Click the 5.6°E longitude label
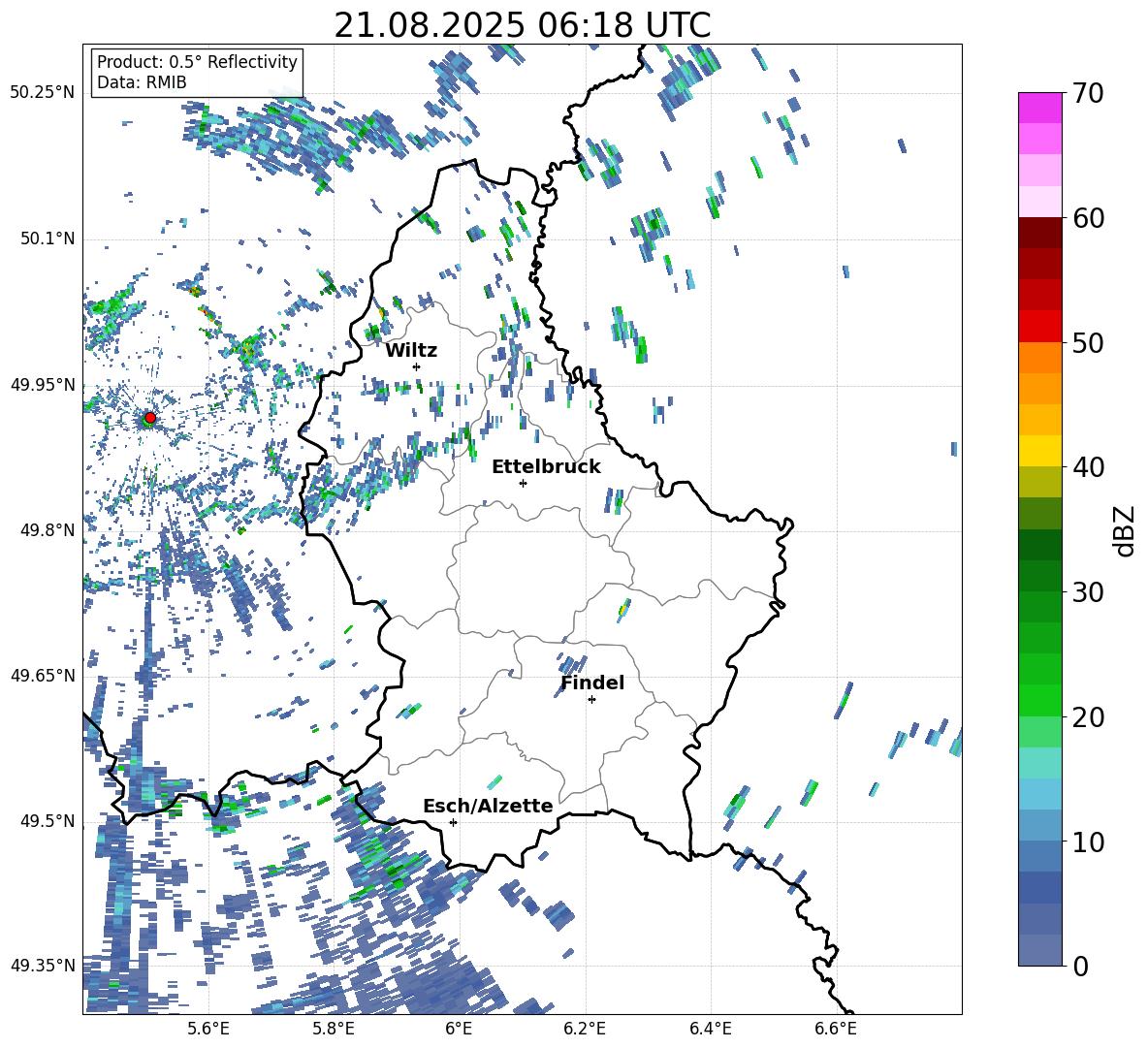Screen dimensions: 1148x1048 click(208, 1029)
